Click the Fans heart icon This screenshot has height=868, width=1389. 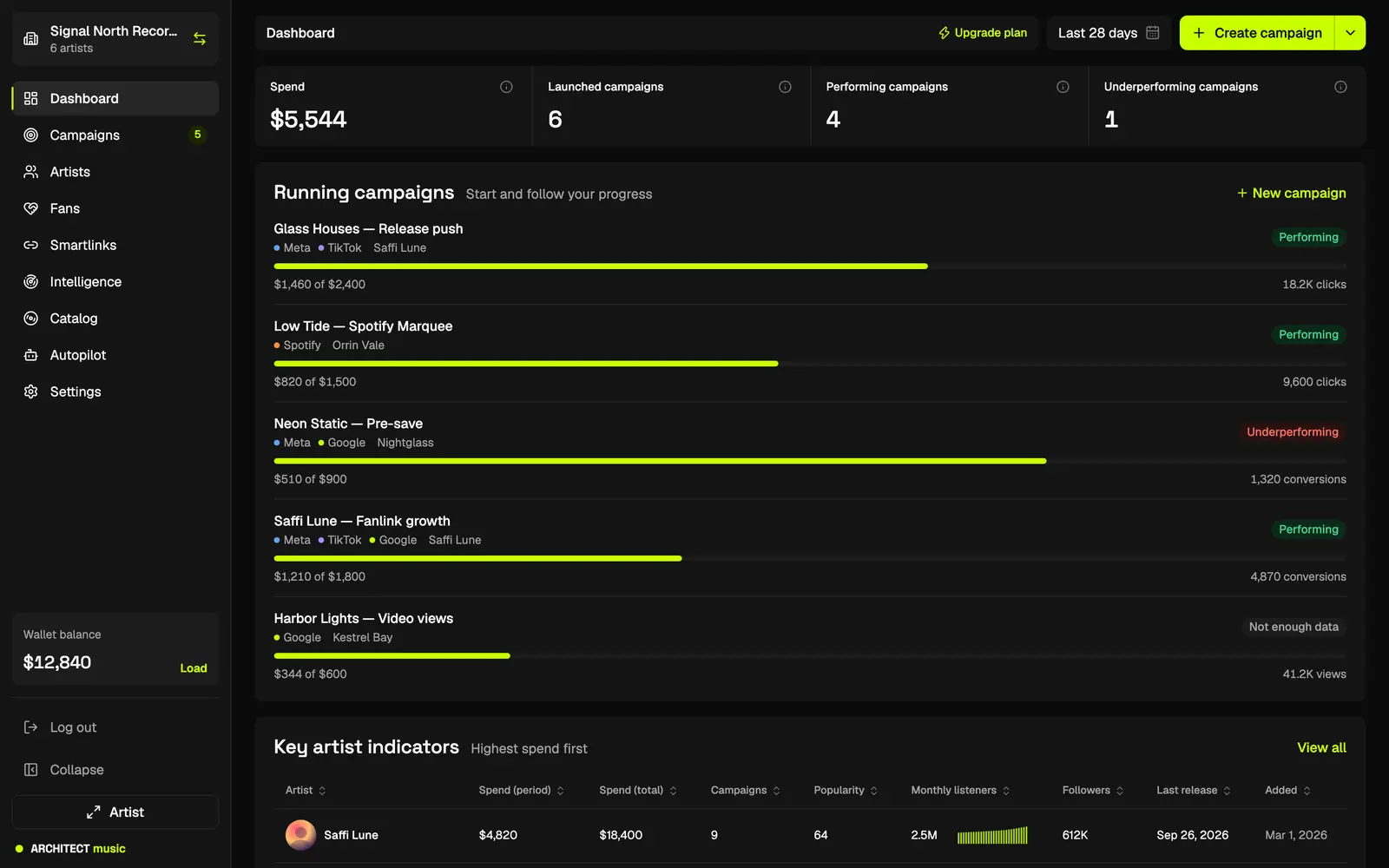click(x=31, y=208)
